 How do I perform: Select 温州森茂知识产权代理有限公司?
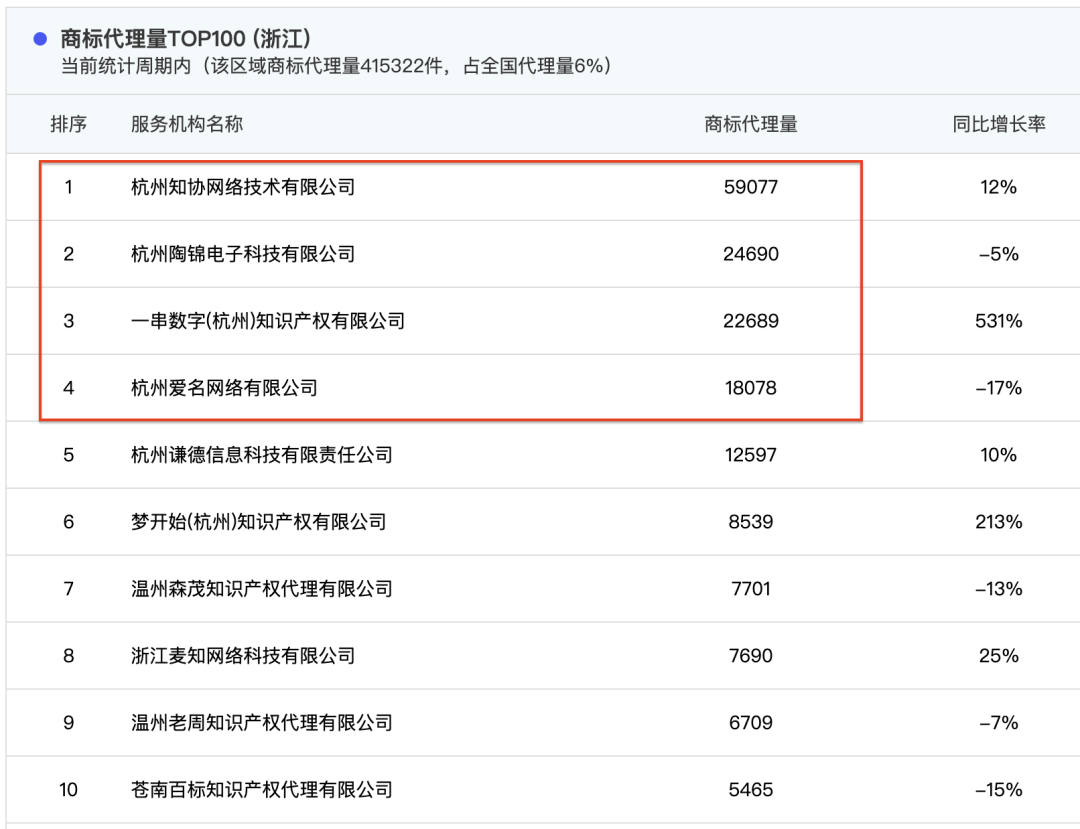point(262,589)
